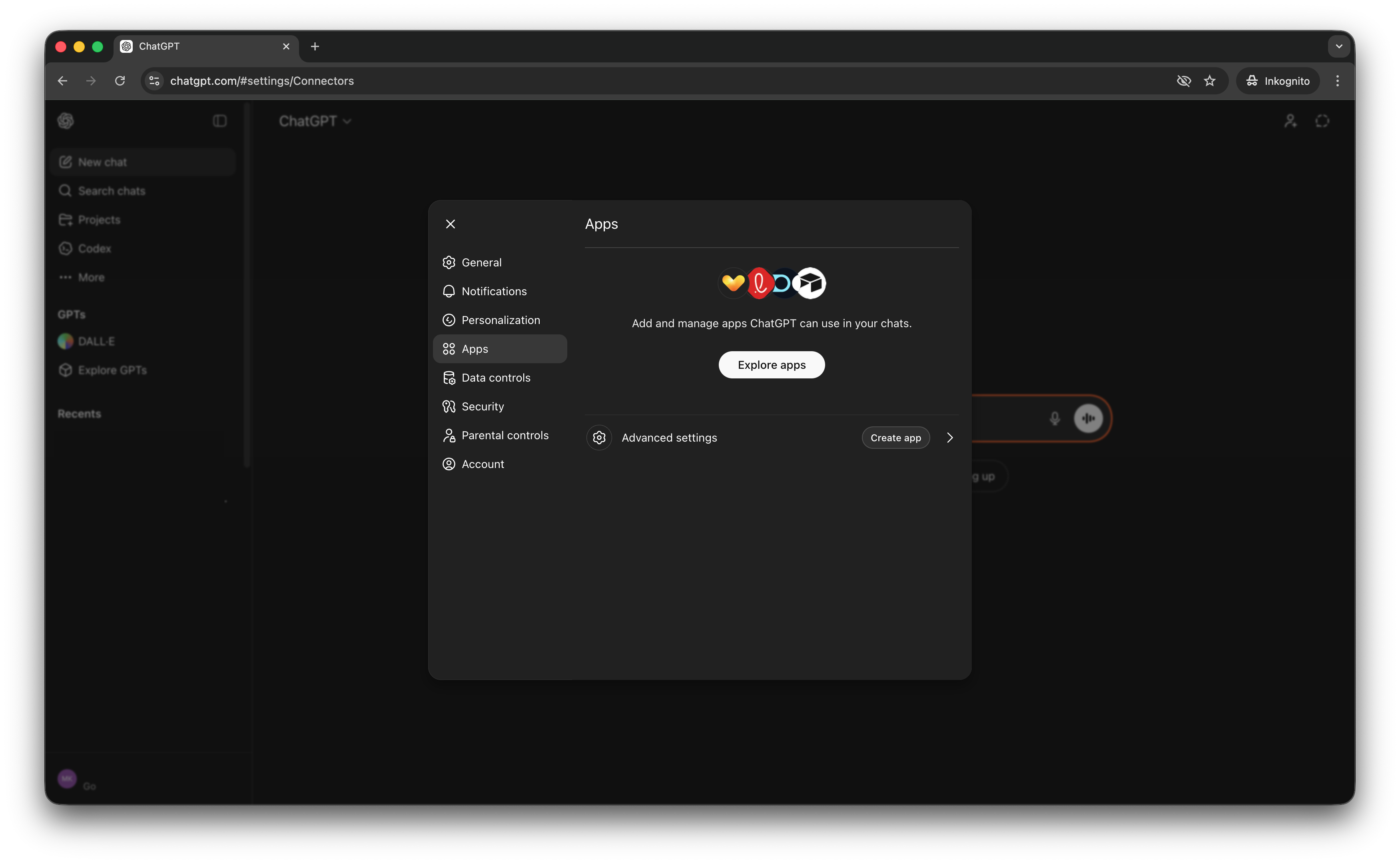Open Parental controls section
1400x864 pixels.
pos(505,436)
